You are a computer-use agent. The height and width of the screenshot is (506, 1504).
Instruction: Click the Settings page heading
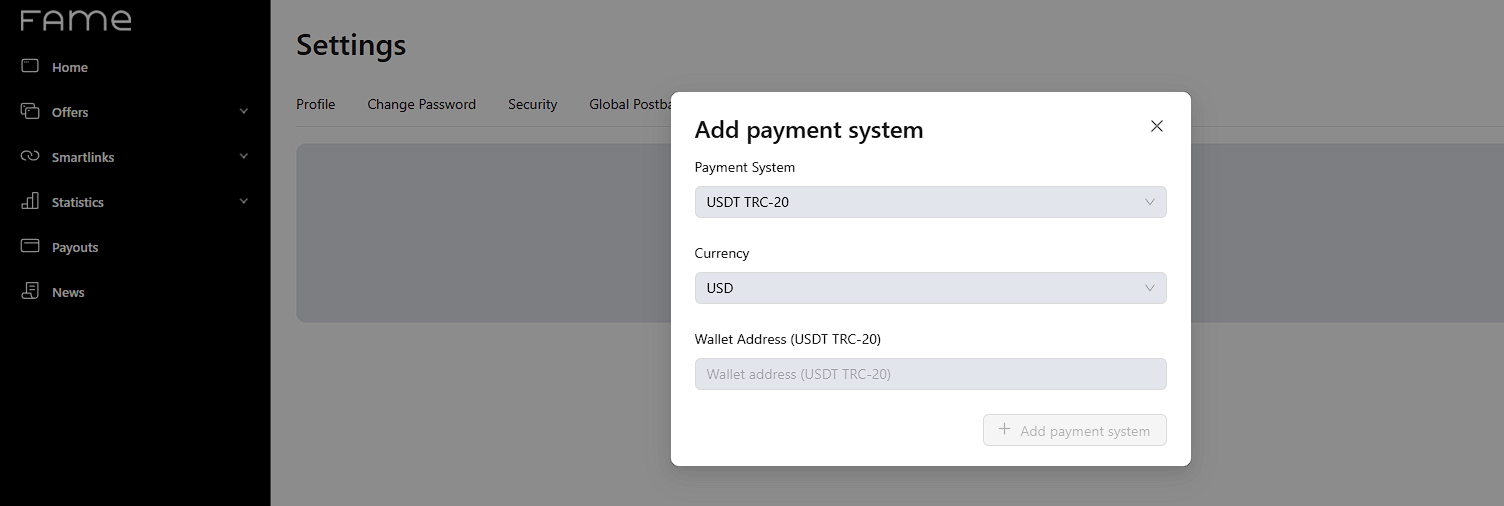[351, 45]
